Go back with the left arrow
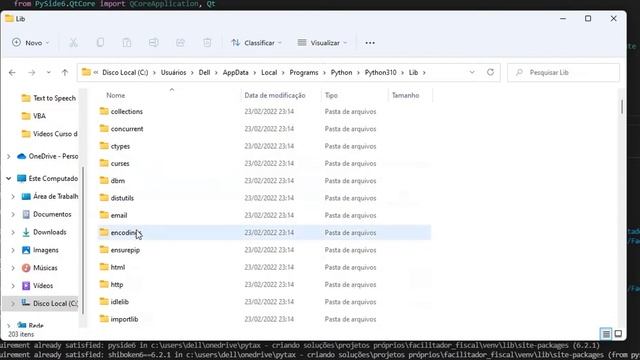 point(12,72)
